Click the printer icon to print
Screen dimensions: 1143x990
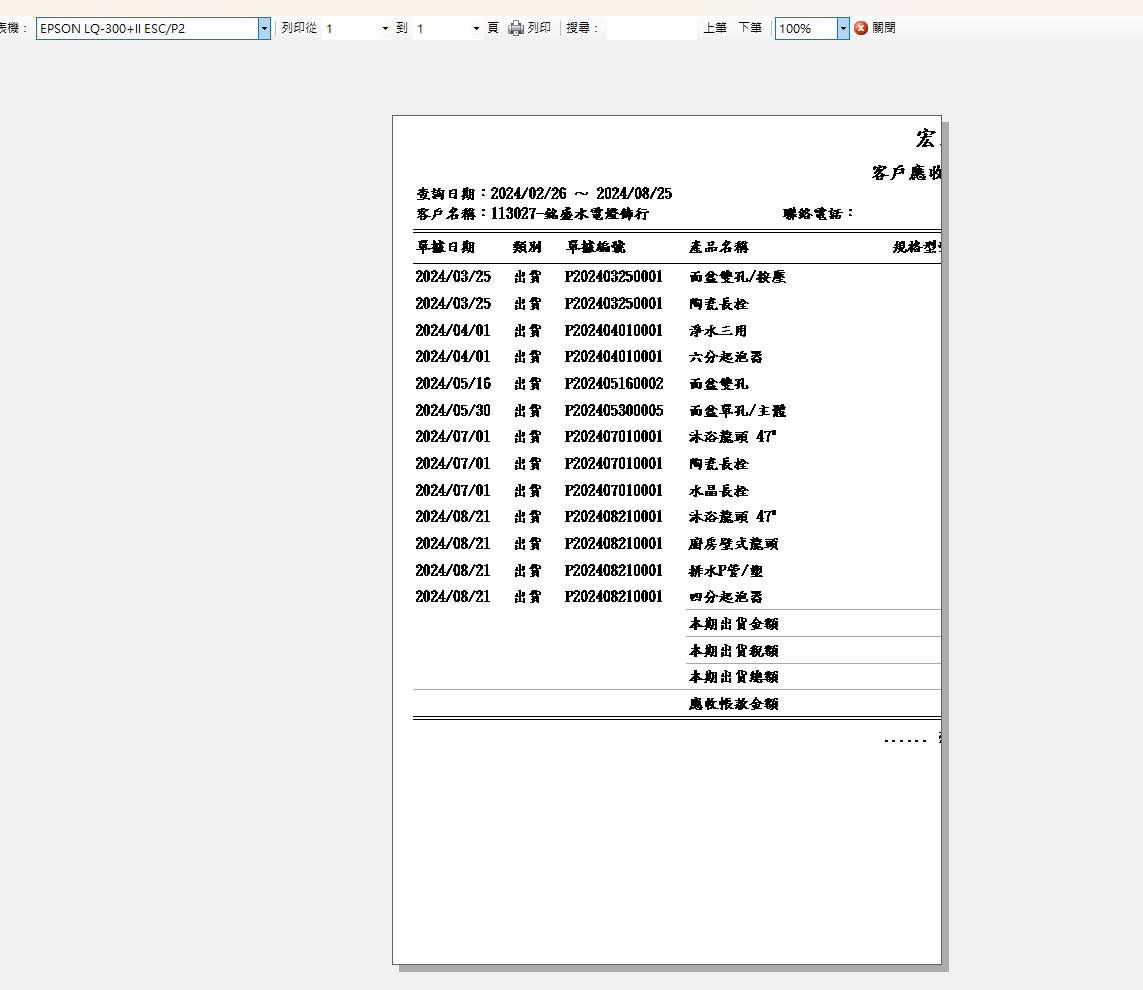[516, 28]
